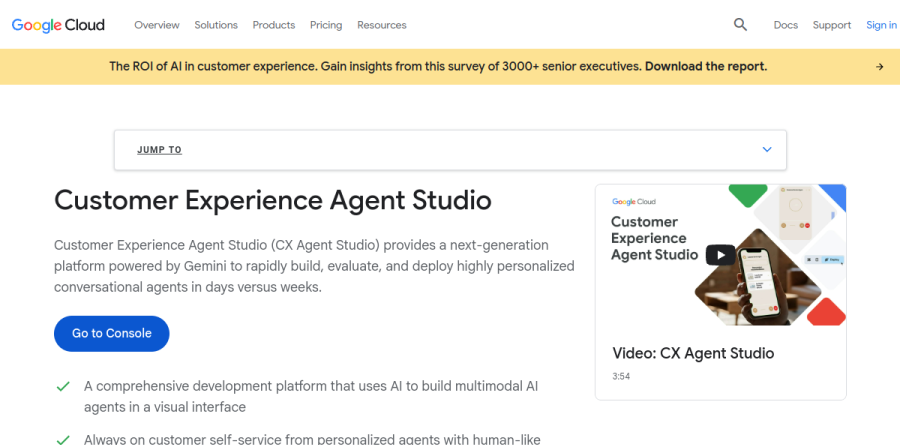Click the checkmark beside Always on customer self-service
The image size is (900, 445).
[63, 440]
